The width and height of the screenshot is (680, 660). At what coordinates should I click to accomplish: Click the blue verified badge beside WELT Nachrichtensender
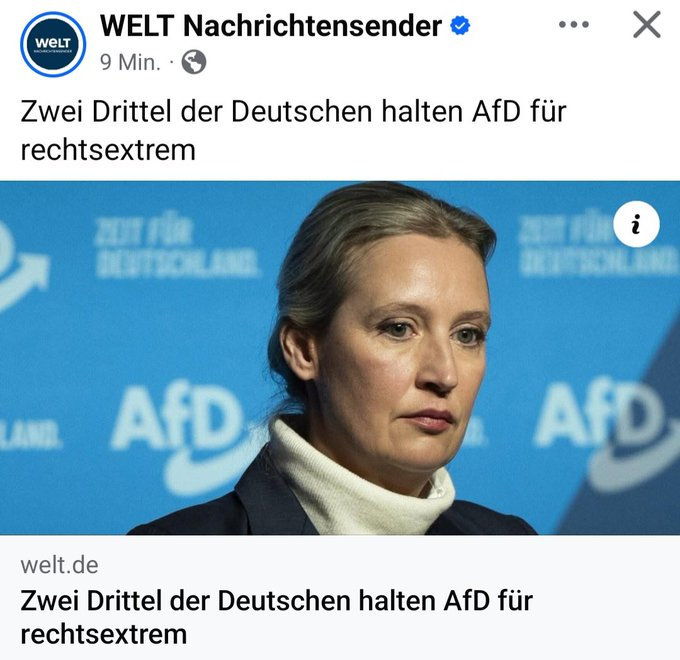[x=460, y=25]
